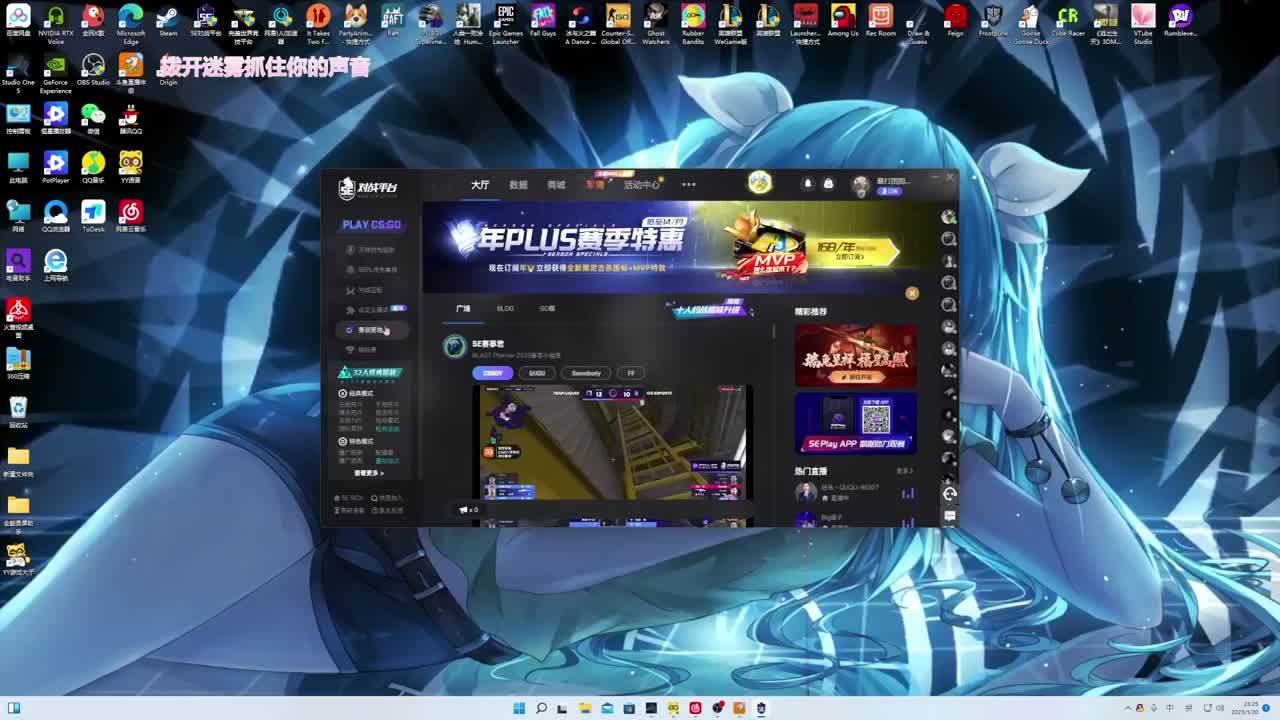The height and width of the screenshot is (720, 1280).
Task: Select the FF tag pill
Action: pyautogui.click(x=630, y=373)
